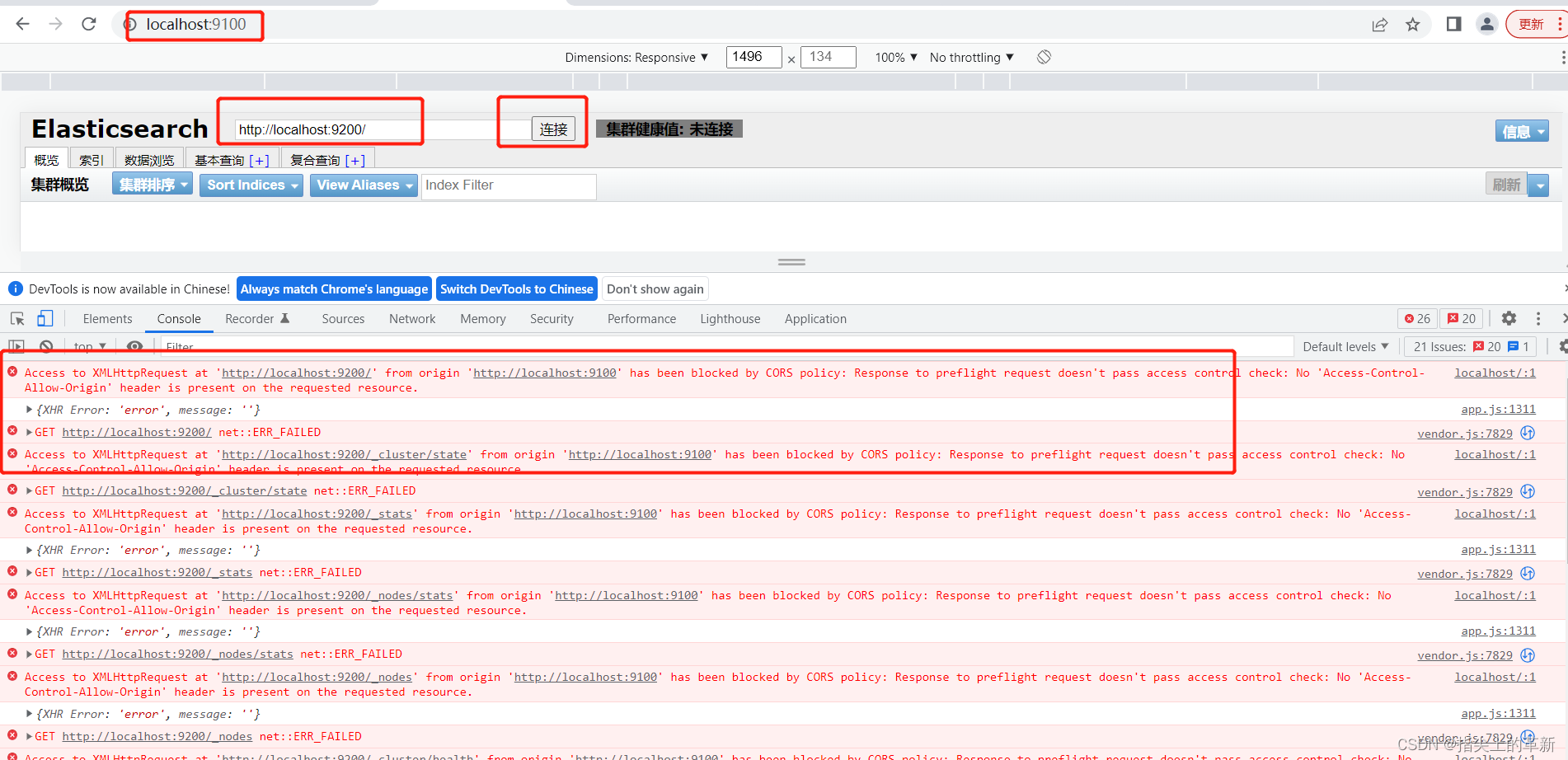Screen dimensions: 1568x760
Task: Open initiator icon for GET _cluster/state request
Action: 1528,491
